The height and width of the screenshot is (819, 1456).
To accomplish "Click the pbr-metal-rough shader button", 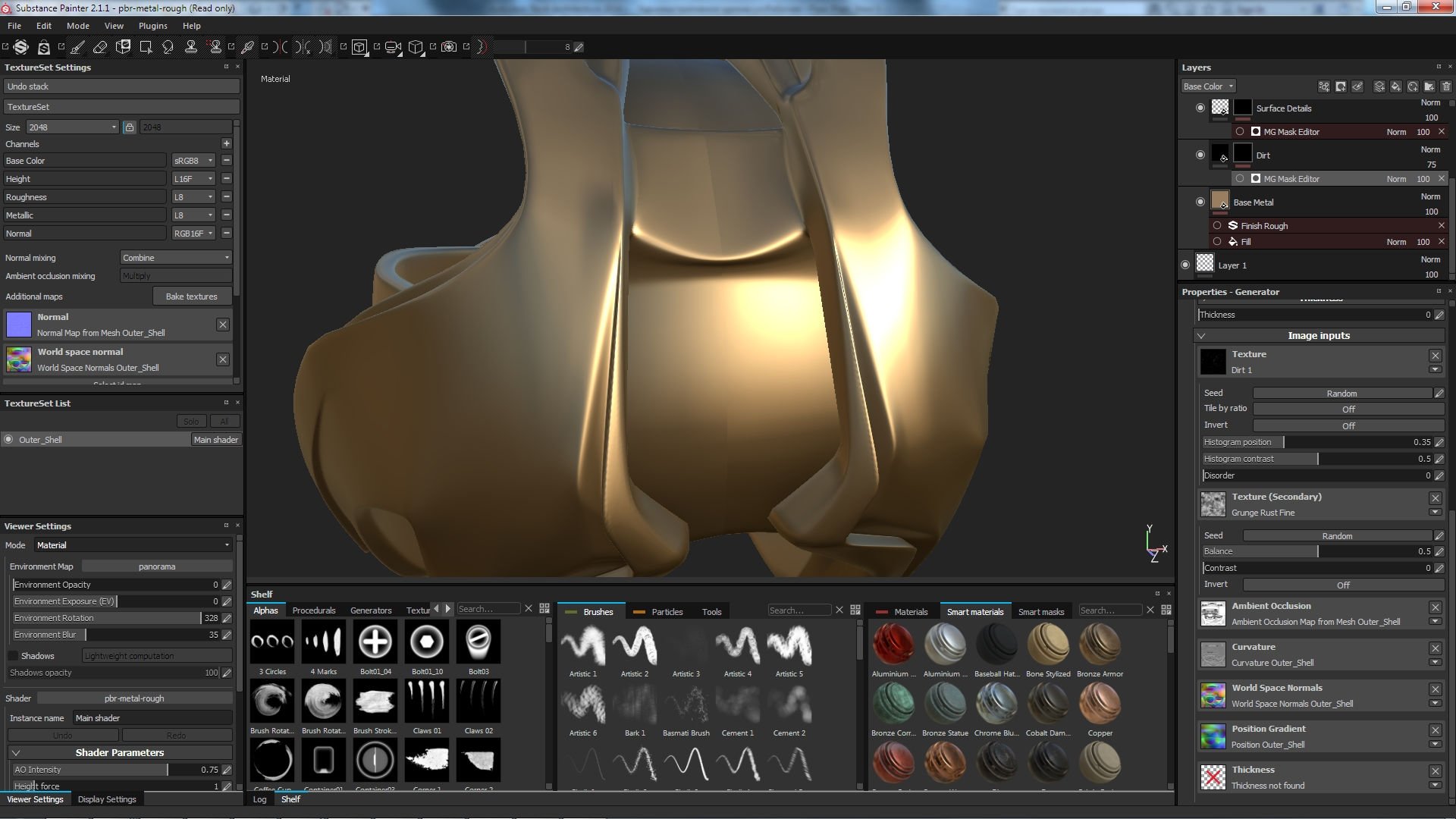I will [134, 698].
